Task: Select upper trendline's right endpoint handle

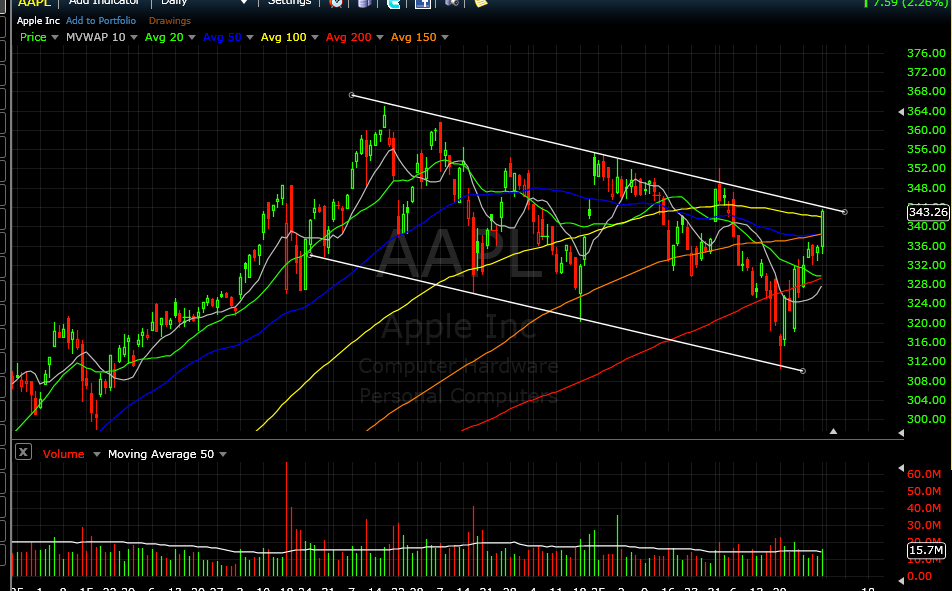Action: pos(845,212)
